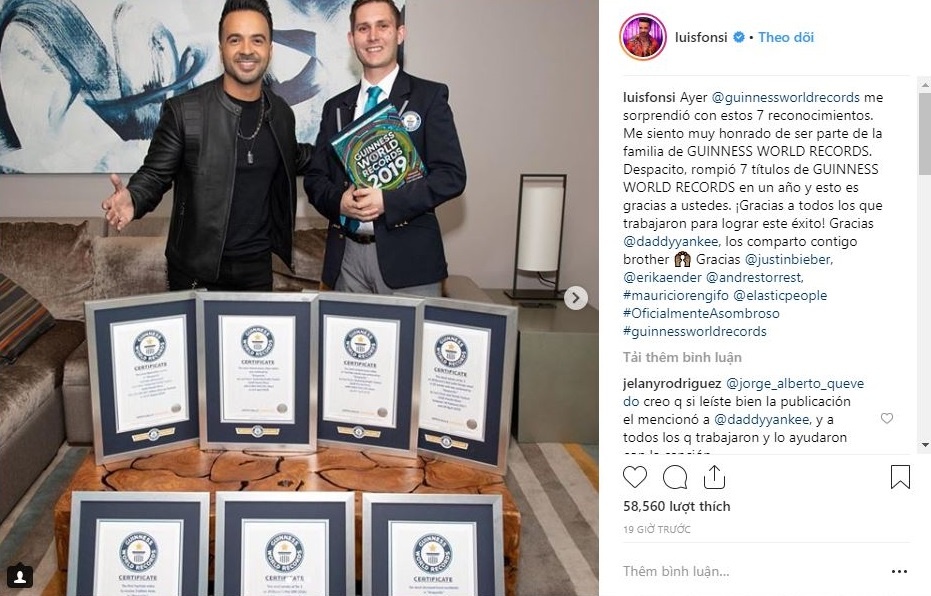Open comment bubble icon under post
The width and height of the screenshot is (931, 596).
click(x=675, y=477)
